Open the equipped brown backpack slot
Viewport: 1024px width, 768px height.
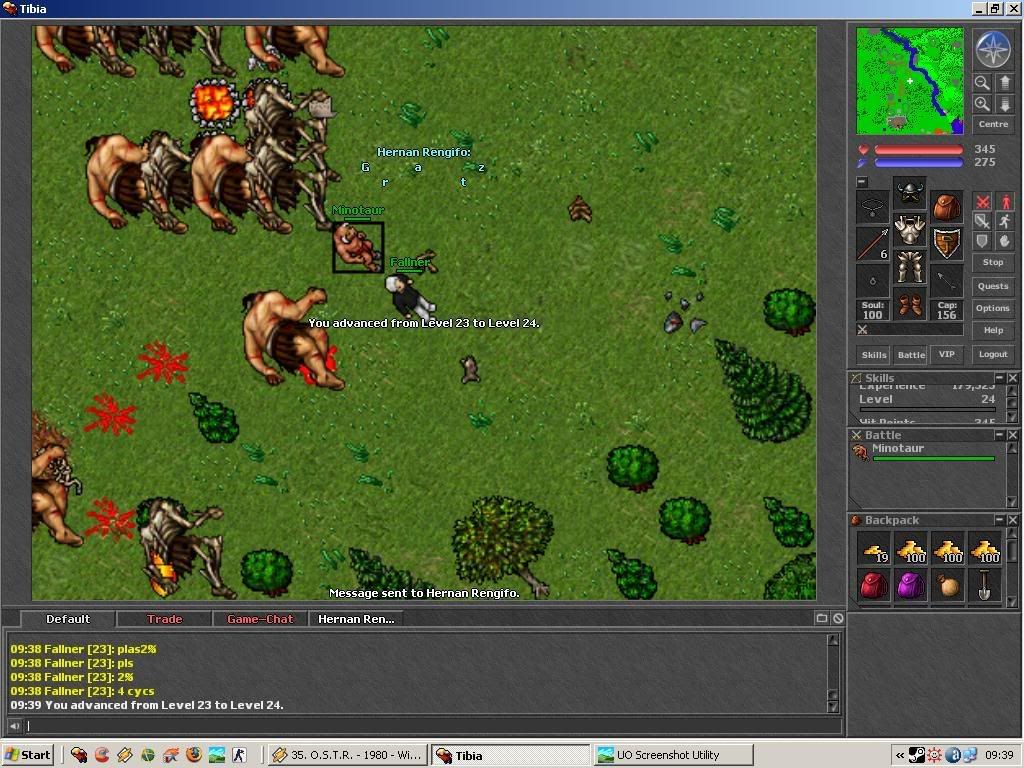(x=946, y=207)
